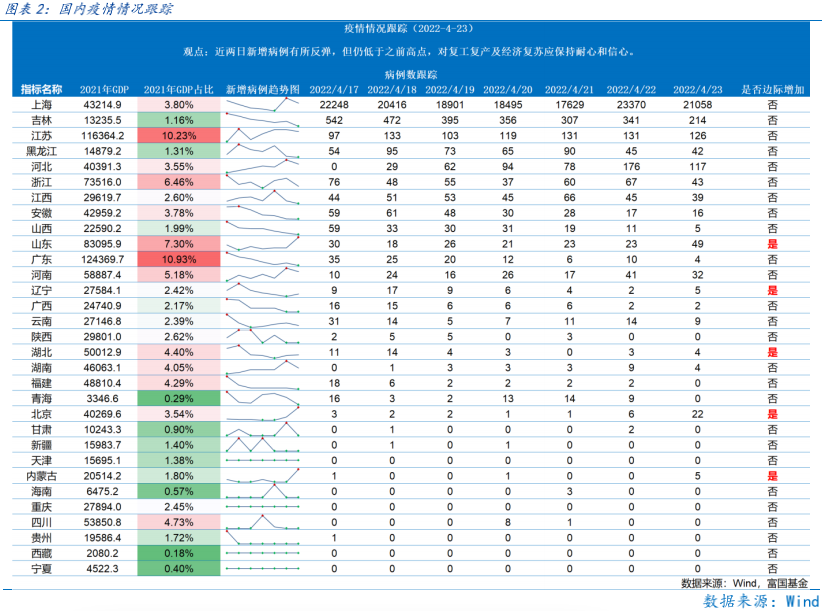This screenshot has height=611, width=826.
Task: Click the 10.93% GDP share cell for 广东
Action: tap(179, 260)
